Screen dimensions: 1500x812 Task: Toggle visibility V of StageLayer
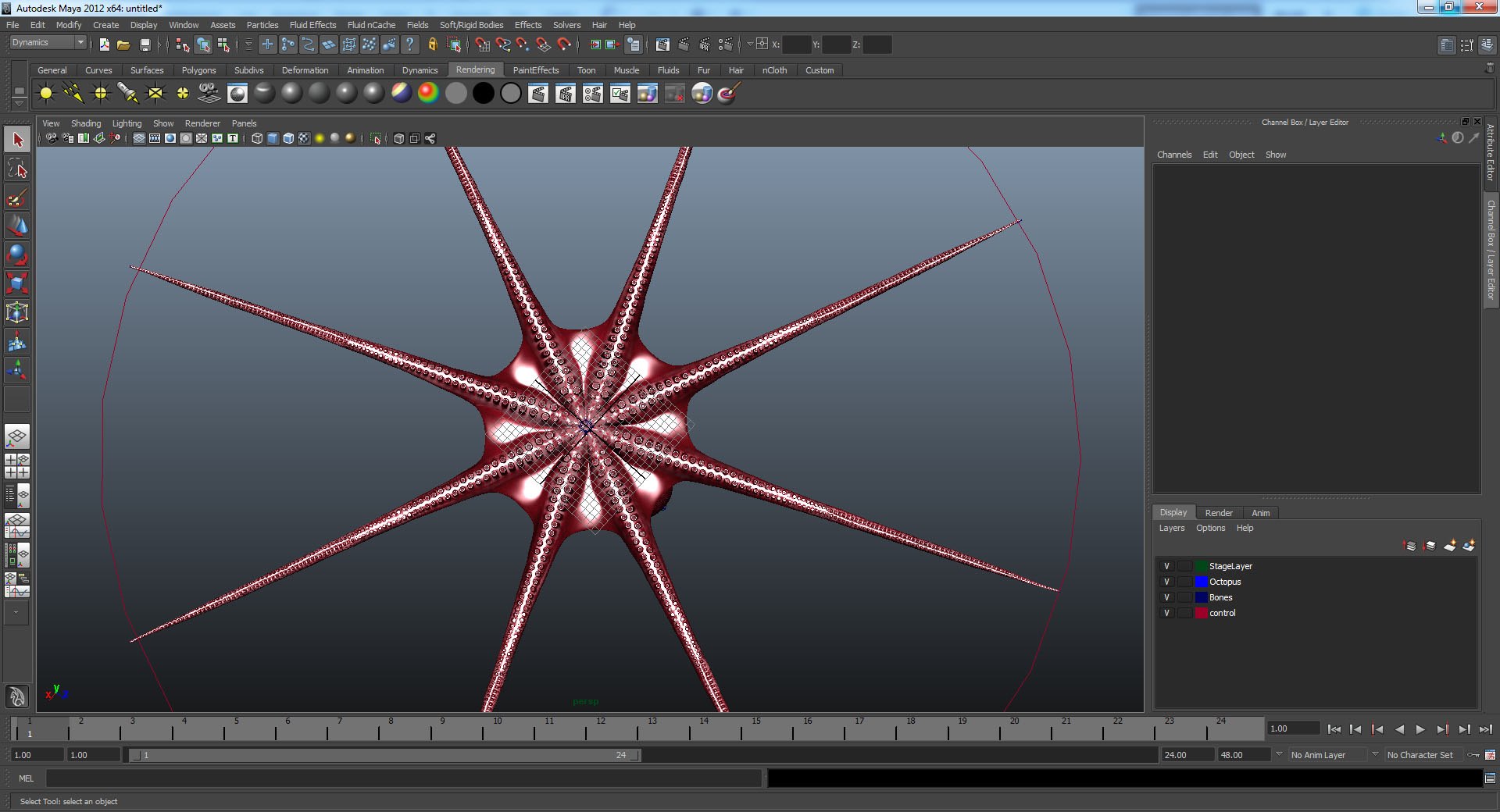click(1166, 566)
